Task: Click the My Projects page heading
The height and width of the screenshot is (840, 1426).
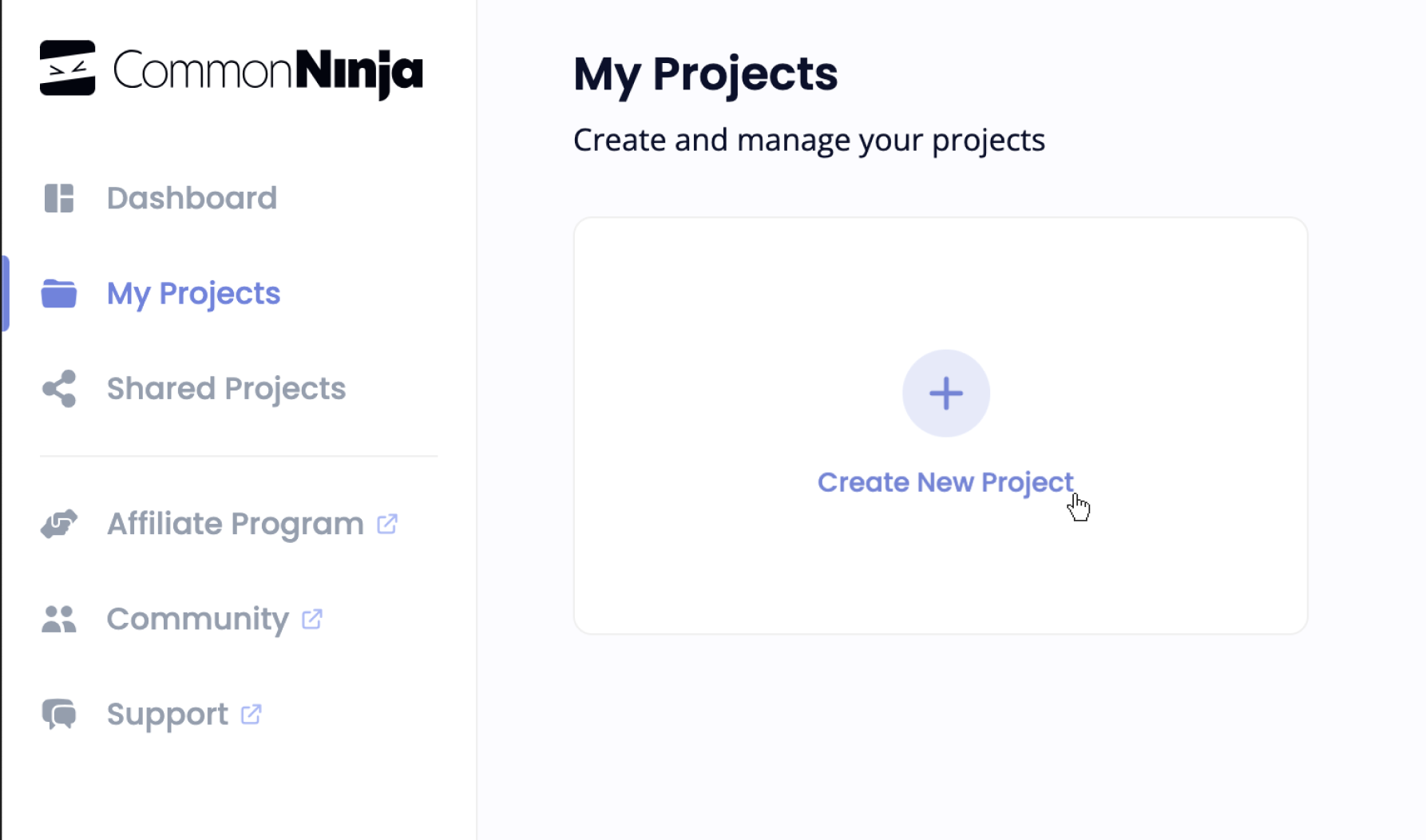Action: tap(705, 74)
